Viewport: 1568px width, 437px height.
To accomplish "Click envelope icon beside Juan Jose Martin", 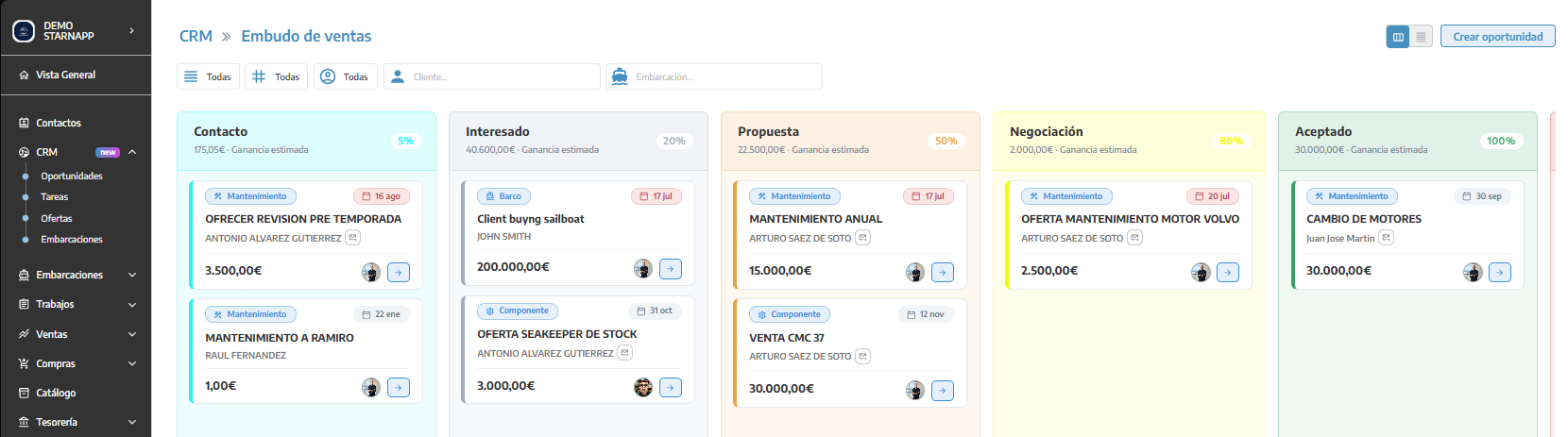I will click(x=1386, y=238).
